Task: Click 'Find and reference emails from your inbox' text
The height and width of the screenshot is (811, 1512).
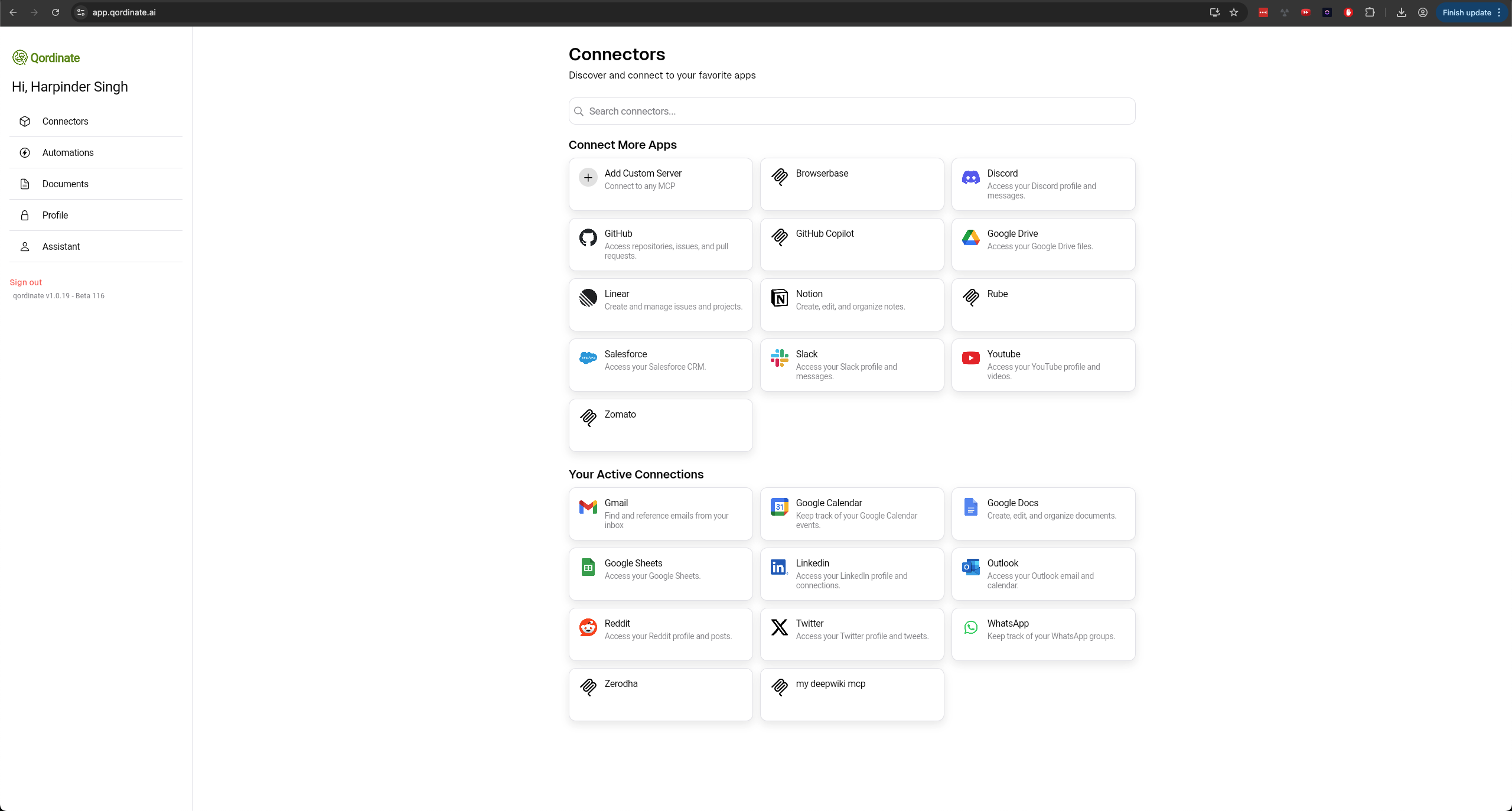Action: tap(666, 520)
